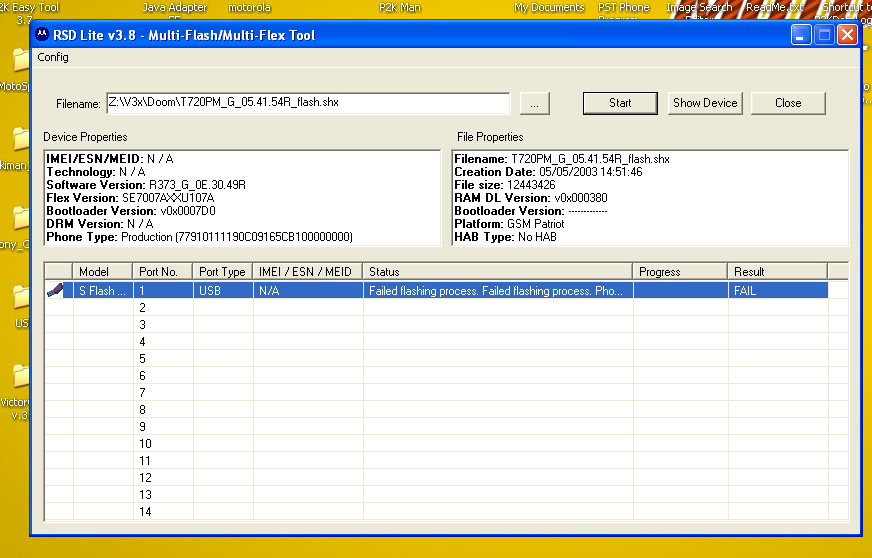Select the PST Phone desktop shortcut label

coord(623,8)
